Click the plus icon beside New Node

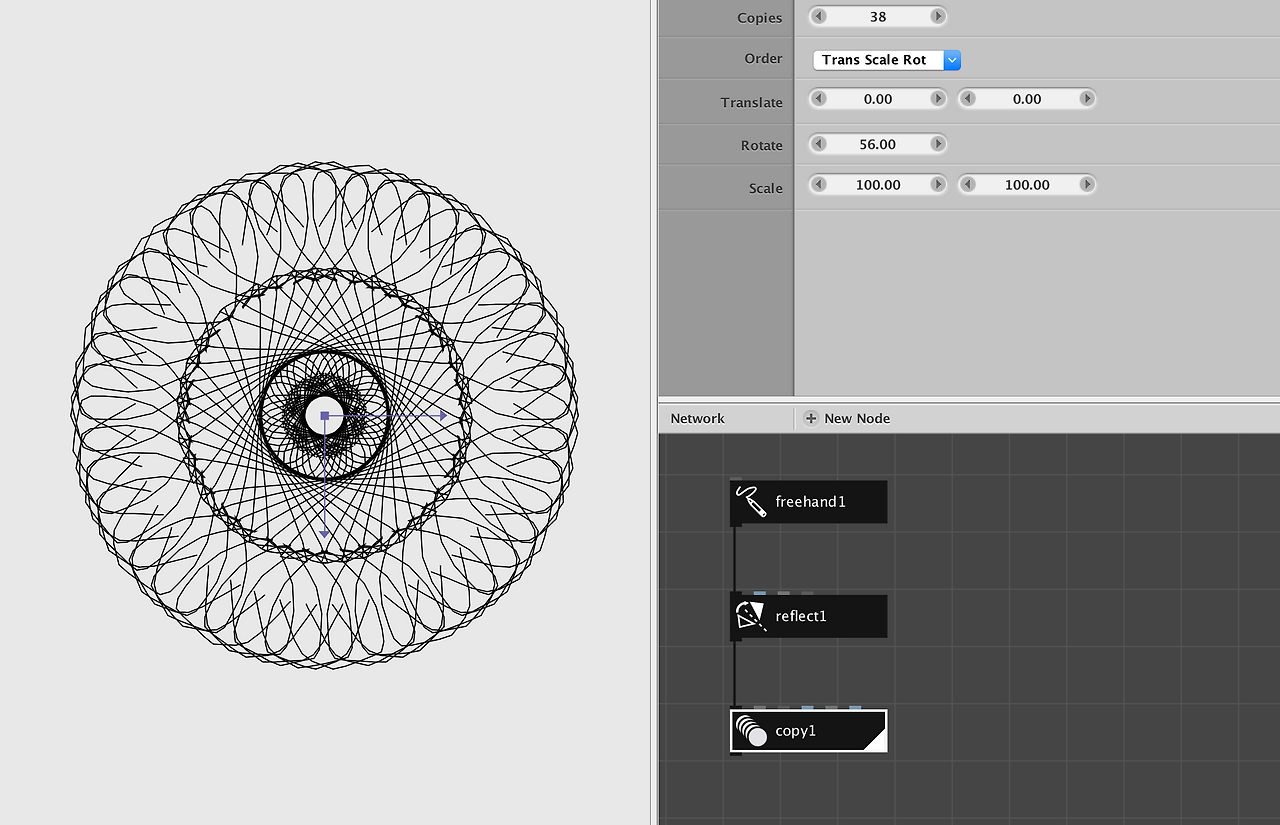pos(811,418)
